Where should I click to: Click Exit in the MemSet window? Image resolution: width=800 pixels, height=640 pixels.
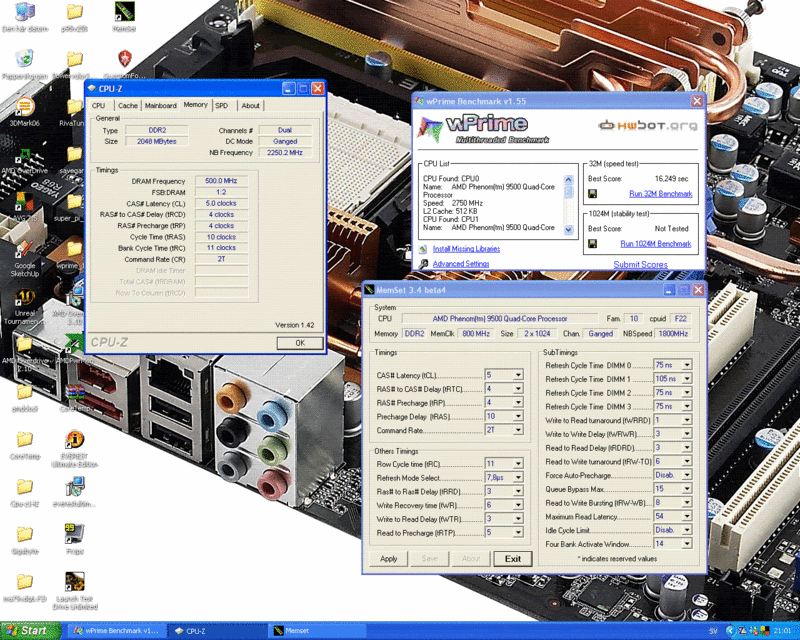(x=513, y=559)
